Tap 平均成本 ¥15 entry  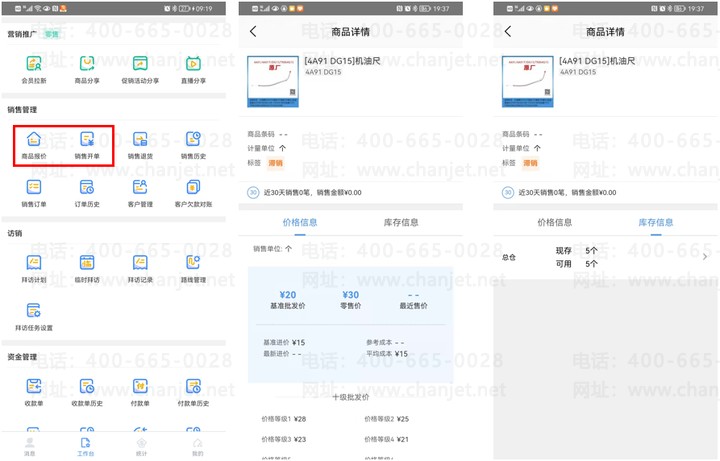coord(387,354)
